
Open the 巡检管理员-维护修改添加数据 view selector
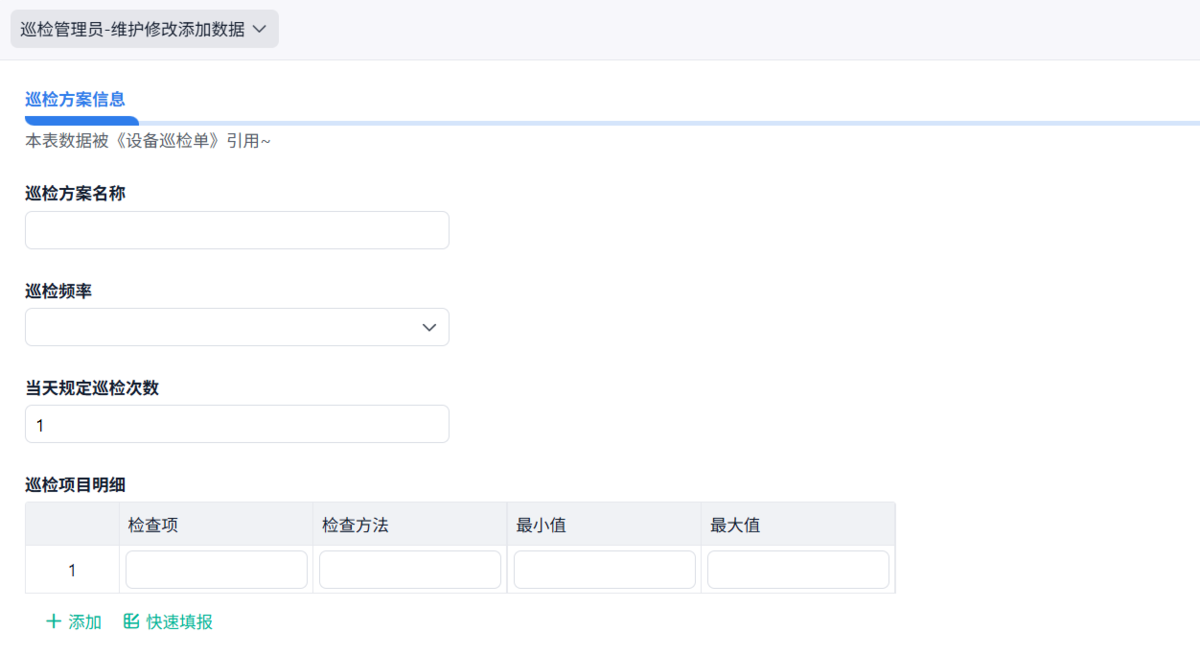pyautogui.click(x=133, y=30)
